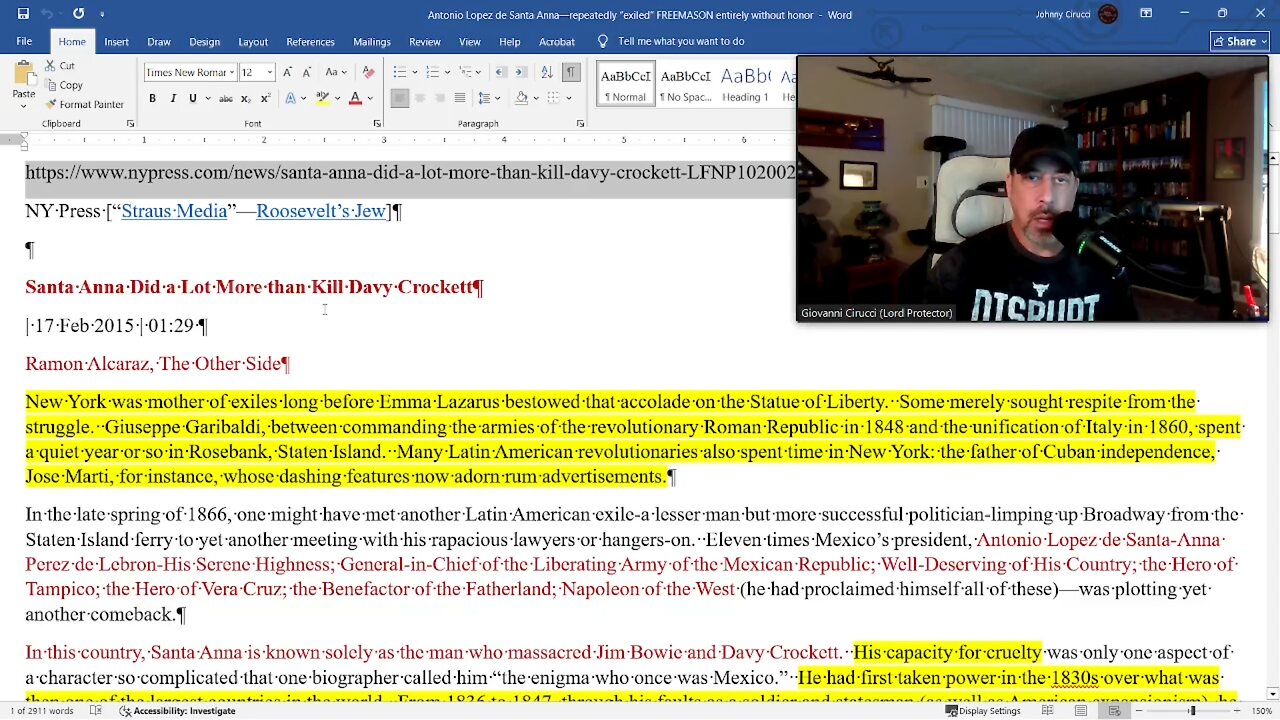Image resolution: width=1280 pixels, height=720 pixels.
Task: Toggle italic formatting
Action: (x=172, y=98)
